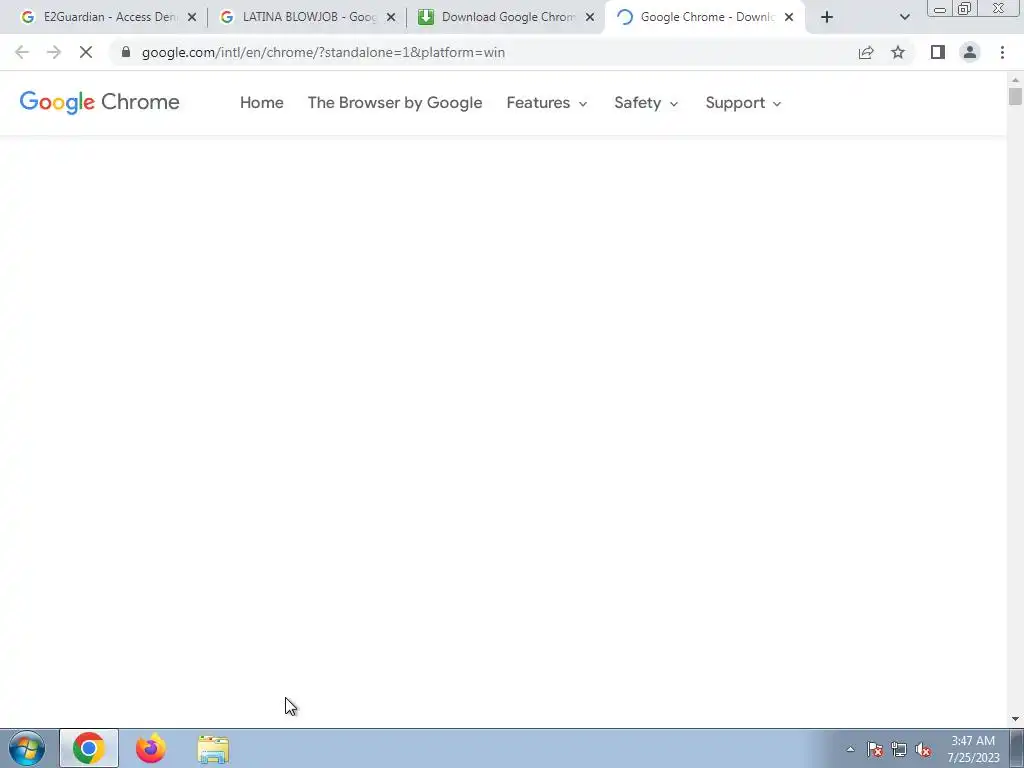Stop loading the page (X button)
1024x768 pixels.
(x=86, y=52)
